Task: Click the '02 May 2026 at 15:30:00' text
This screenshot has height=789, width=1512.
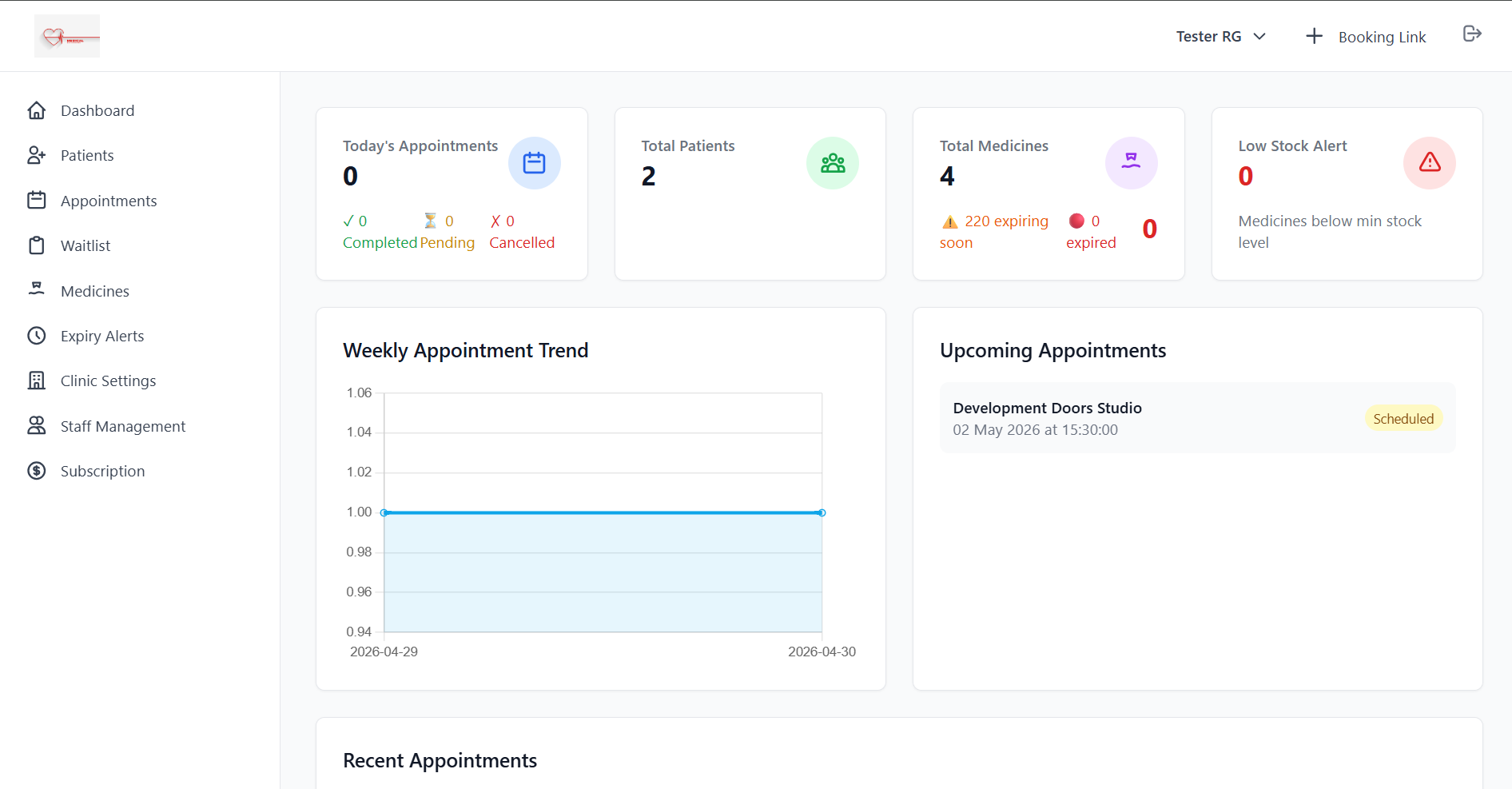Action: click(1035, 429)
